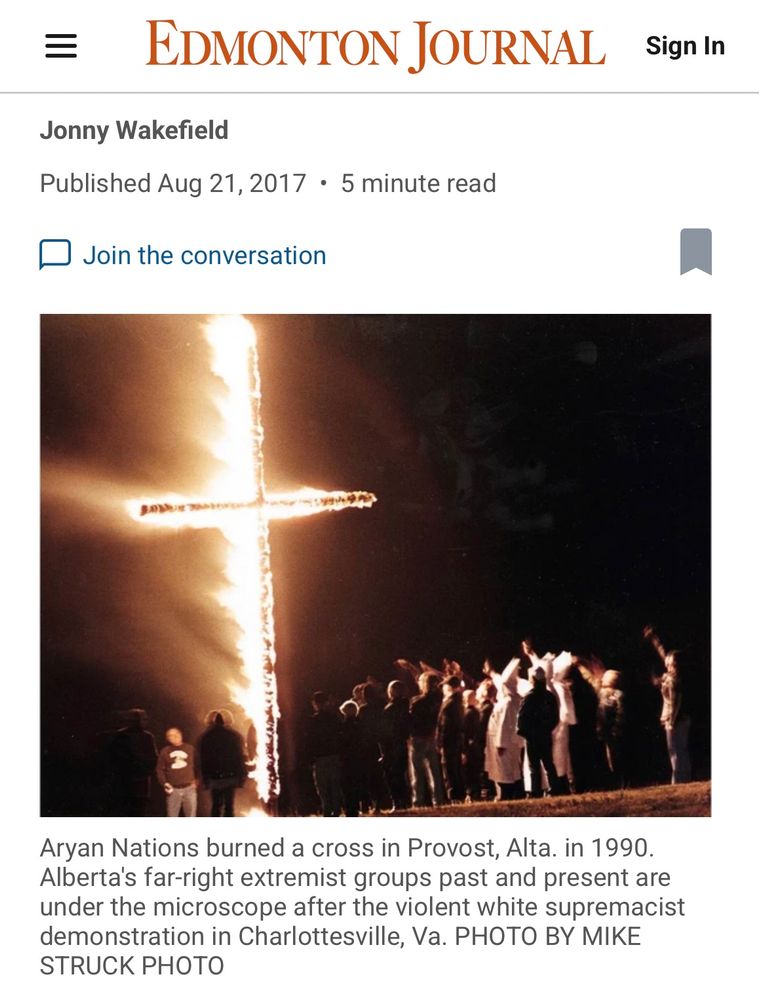767x1000 pixels.
Task: Click the man in the grey sweatshirt
Action: click(x=177, y=772)
